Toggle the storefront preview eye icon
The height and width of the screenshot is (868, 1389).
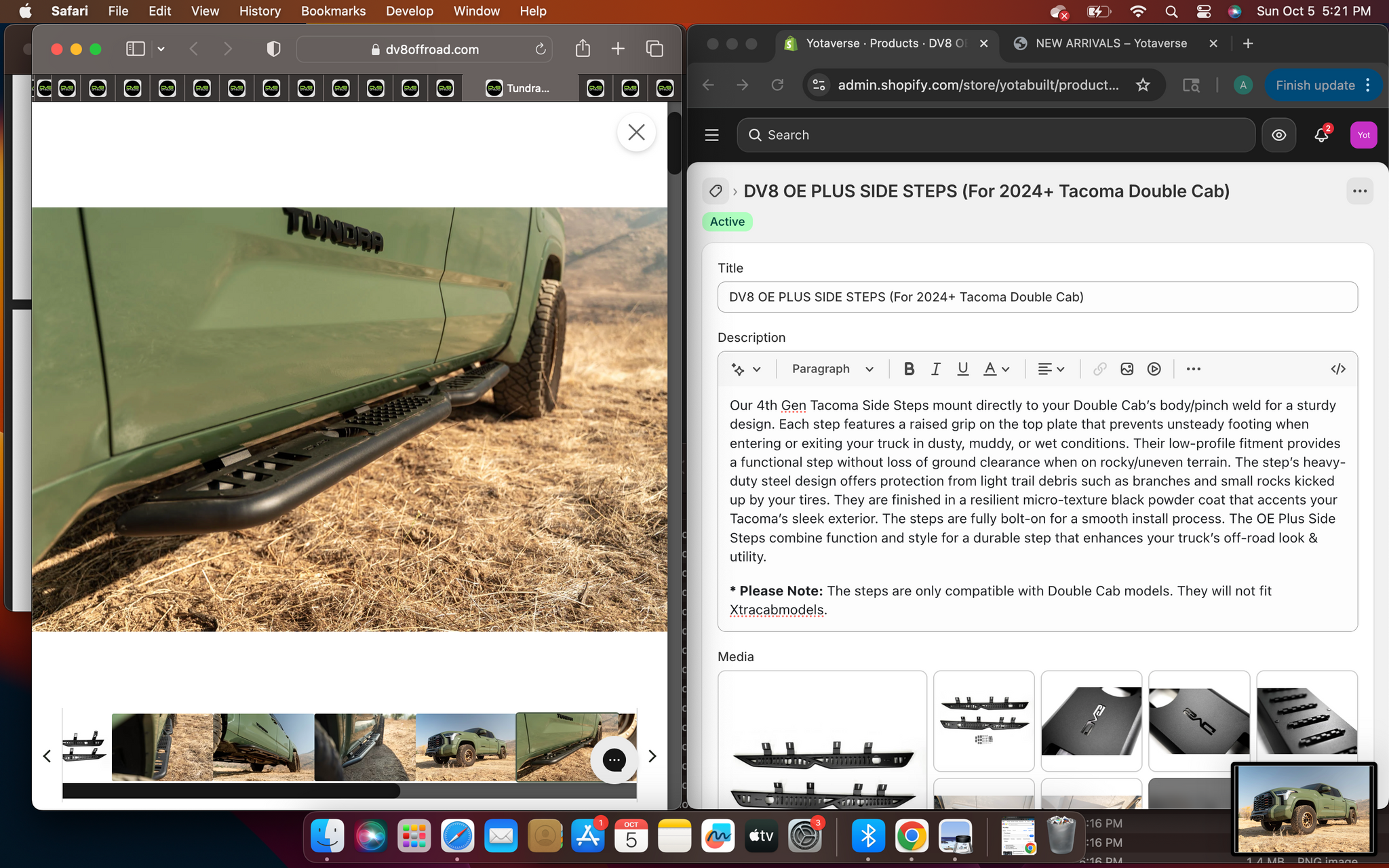click(x=1278, y=135)
